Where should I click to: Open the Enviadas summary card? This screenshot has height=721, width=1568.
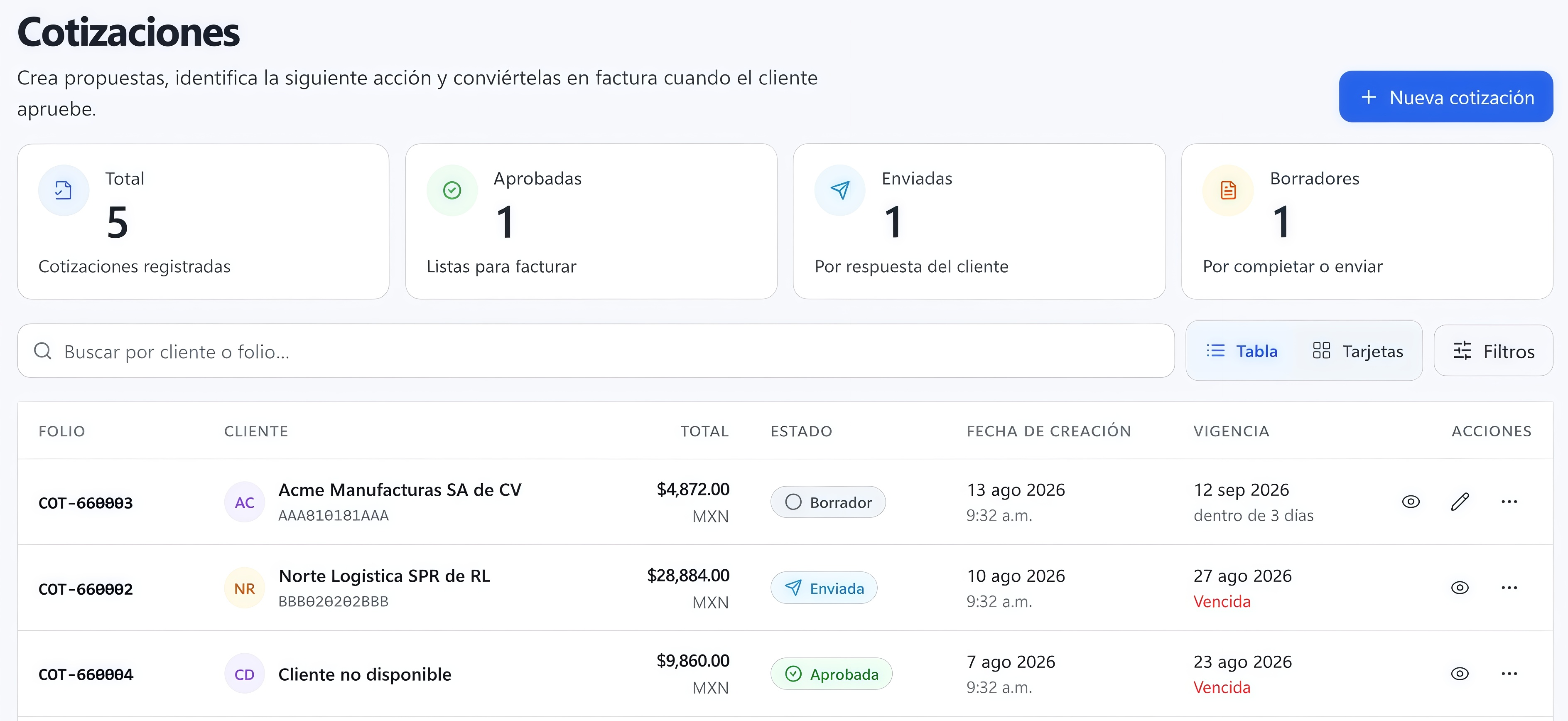[979, 221]
